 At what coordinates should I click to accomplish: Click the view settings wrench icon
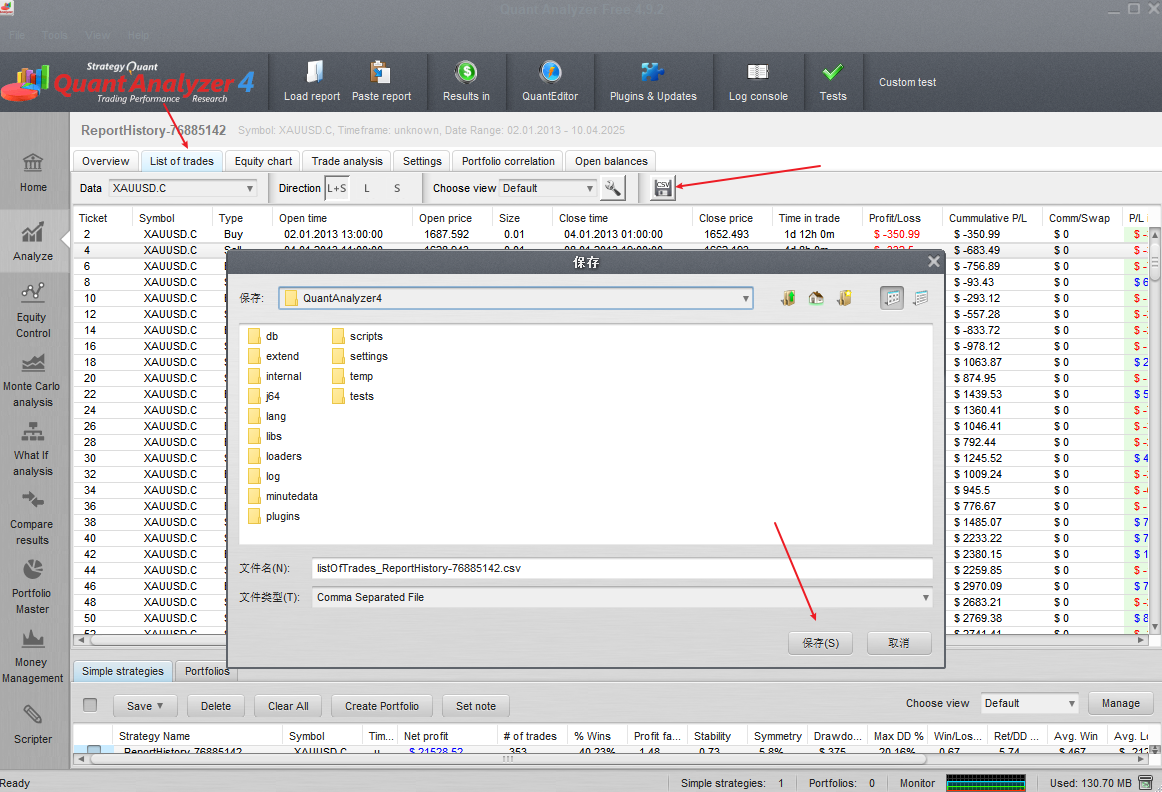click(x=613, y=187)
